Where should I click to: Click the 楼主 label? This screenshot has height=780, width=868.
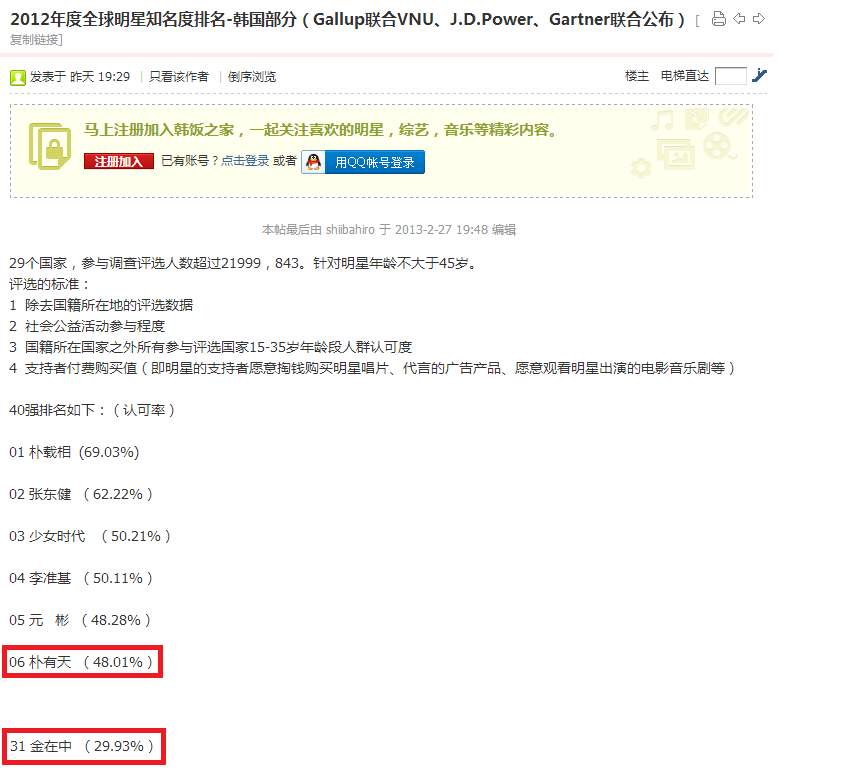click(x=637, y=76)
